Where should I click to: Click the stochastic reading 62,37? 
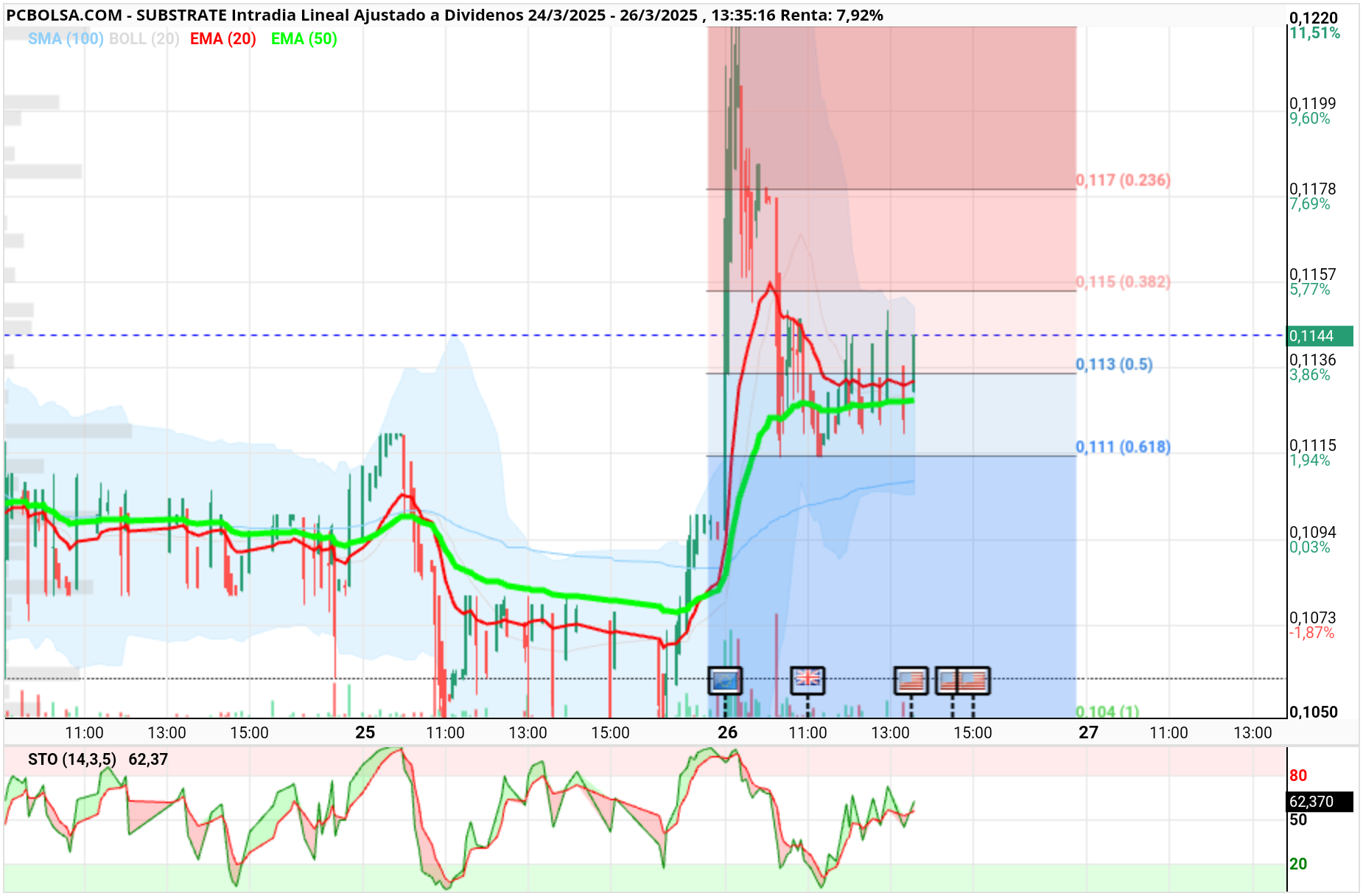[x=148, y=759]
